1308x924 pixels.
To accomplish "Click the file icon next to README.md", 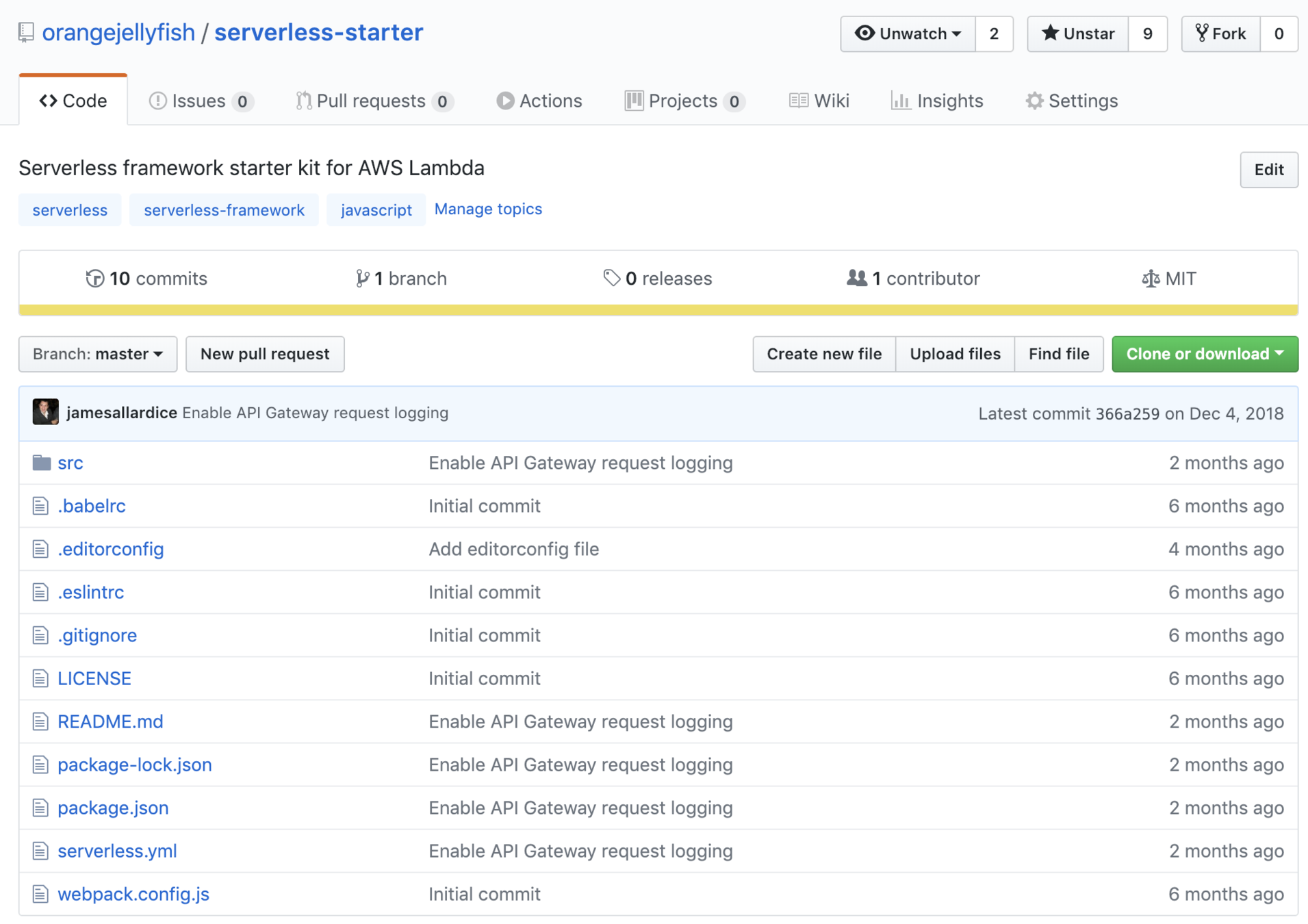I will (40, 722).
